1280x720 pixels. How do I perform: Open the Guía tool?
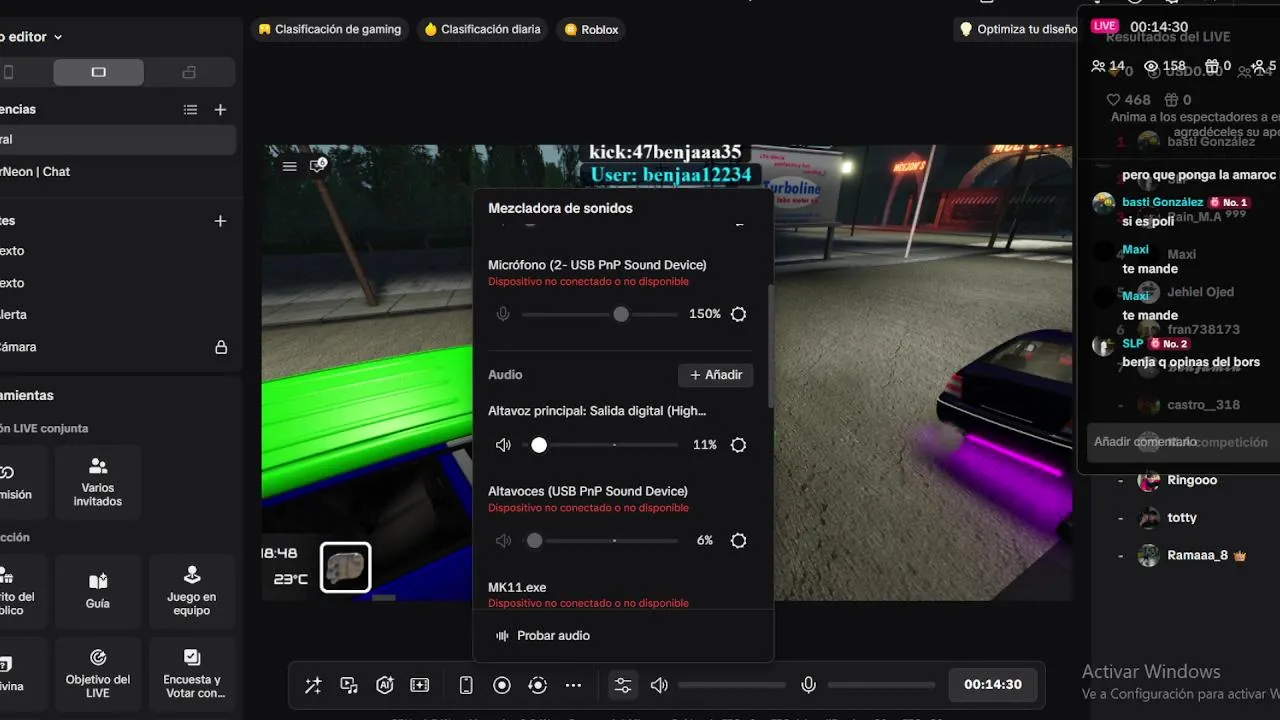point(98,591)
